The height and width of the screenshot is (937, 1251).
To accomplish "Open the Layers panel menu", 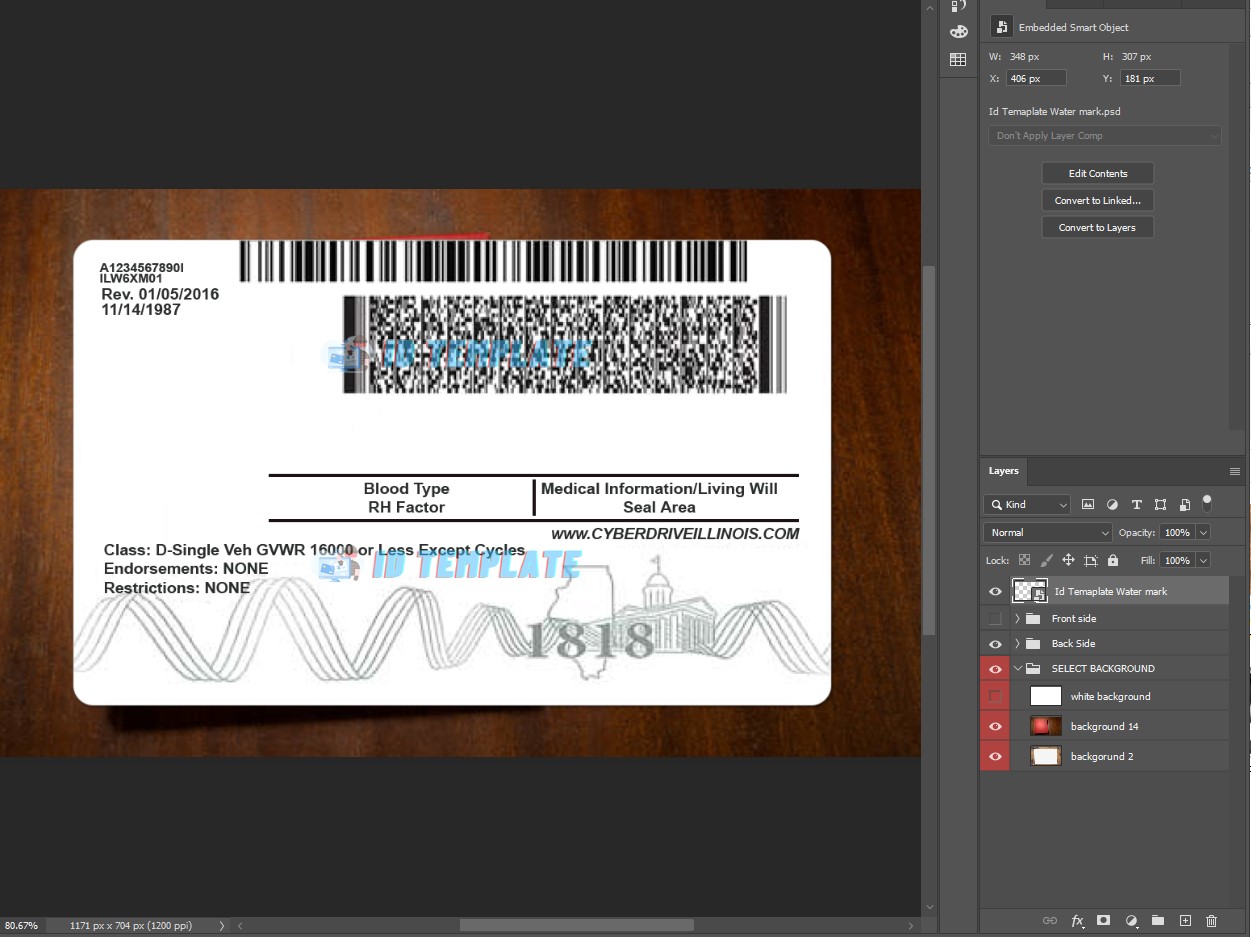I will [1235, 471].
